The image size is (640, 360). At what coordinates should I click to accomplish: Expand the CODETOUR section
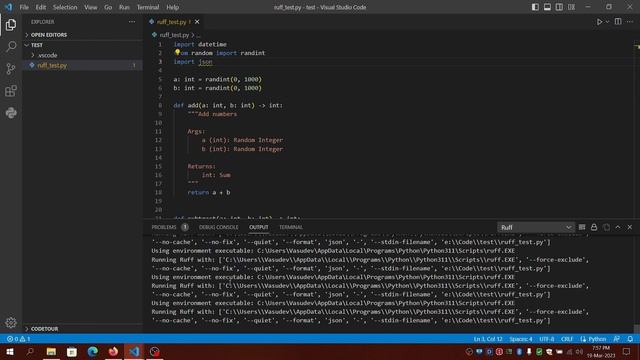[44, 329]
